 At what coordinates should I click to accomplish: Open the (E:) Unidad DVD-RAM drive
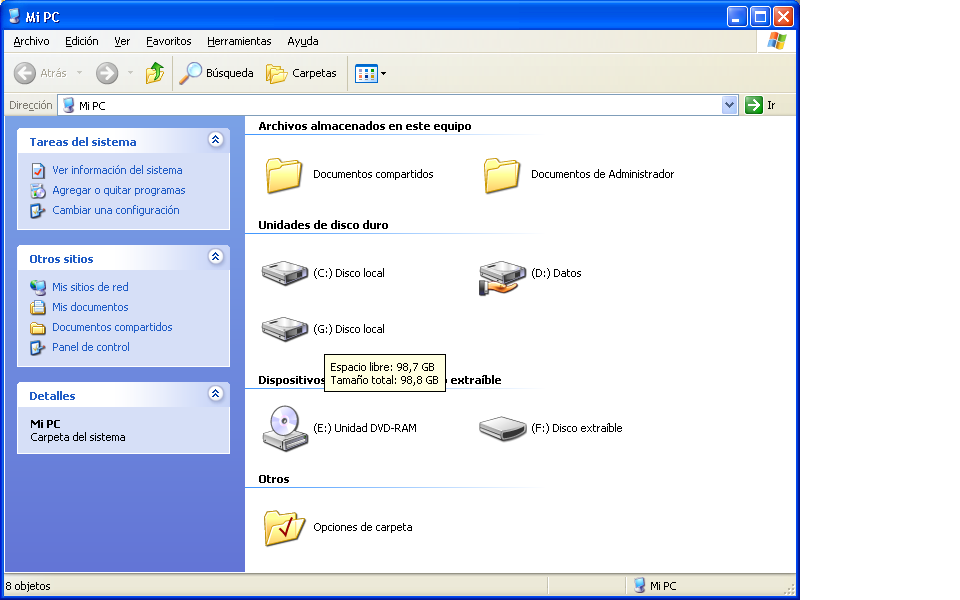(x=285, y=428)
